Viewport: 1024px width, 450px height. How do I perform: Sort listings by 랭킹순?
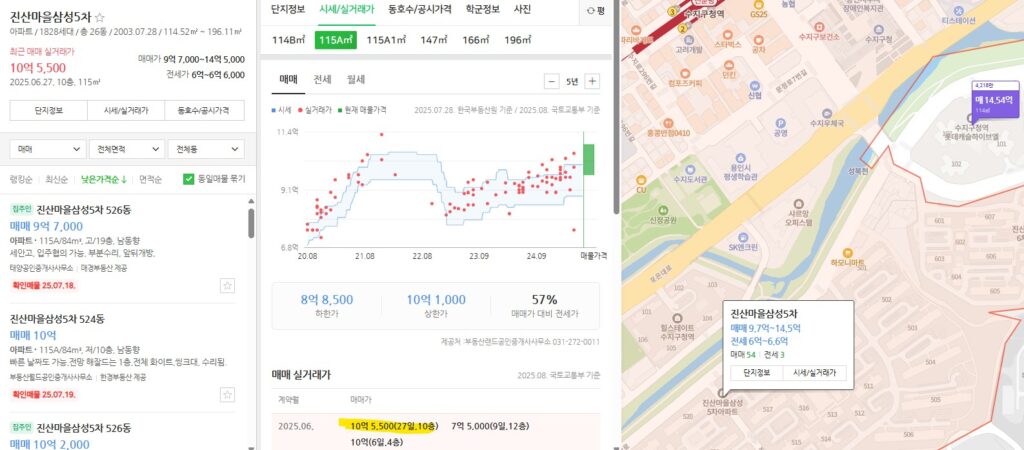tap(21, 180)
